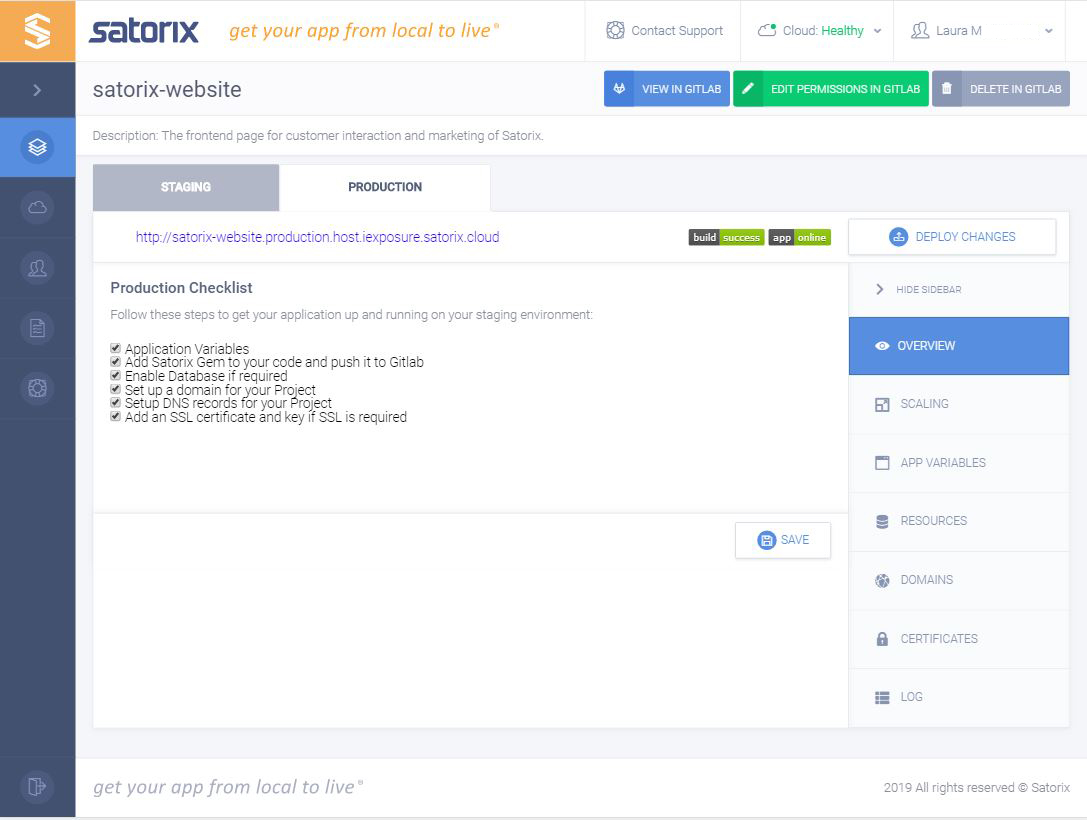Screen dimensions: 1087x820
Task: Click the pencil edit permissions icon
Action: coord(748,89)
